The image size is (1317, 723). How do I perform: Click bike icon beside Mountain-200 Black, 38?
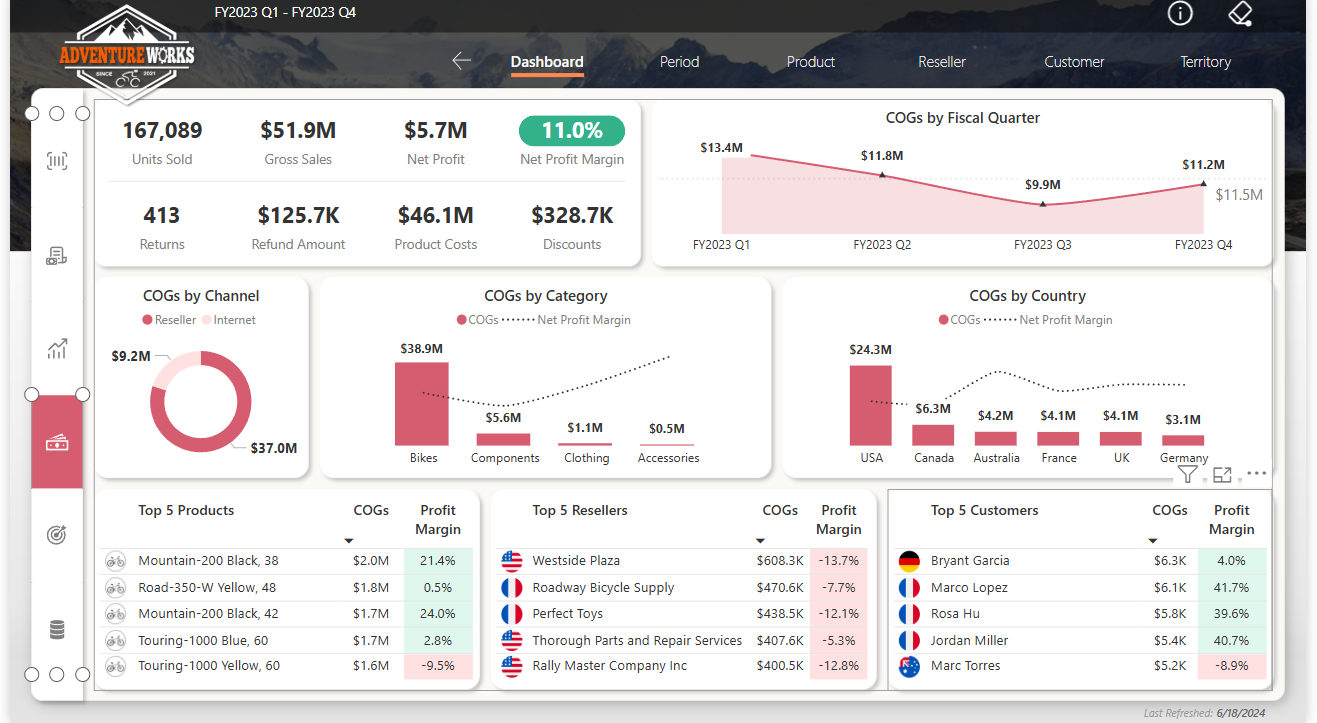[116, 561]
